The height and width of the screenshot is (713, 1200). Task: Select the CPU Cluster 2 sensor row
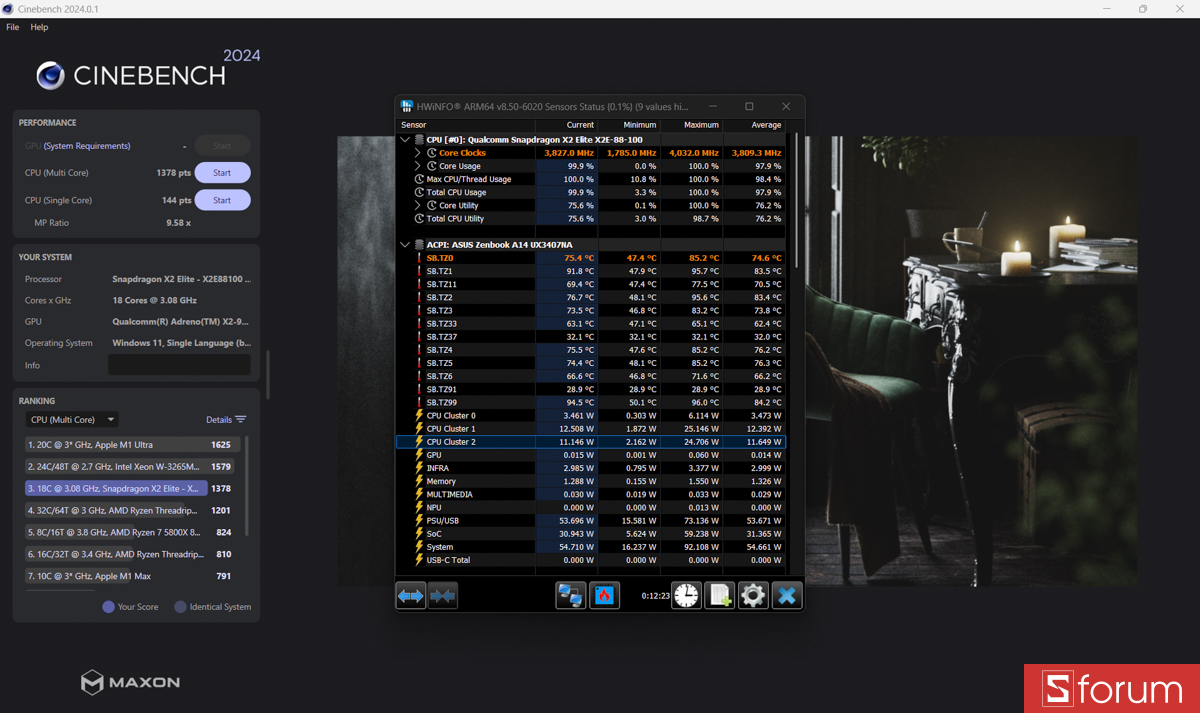[x=591, y=442]
